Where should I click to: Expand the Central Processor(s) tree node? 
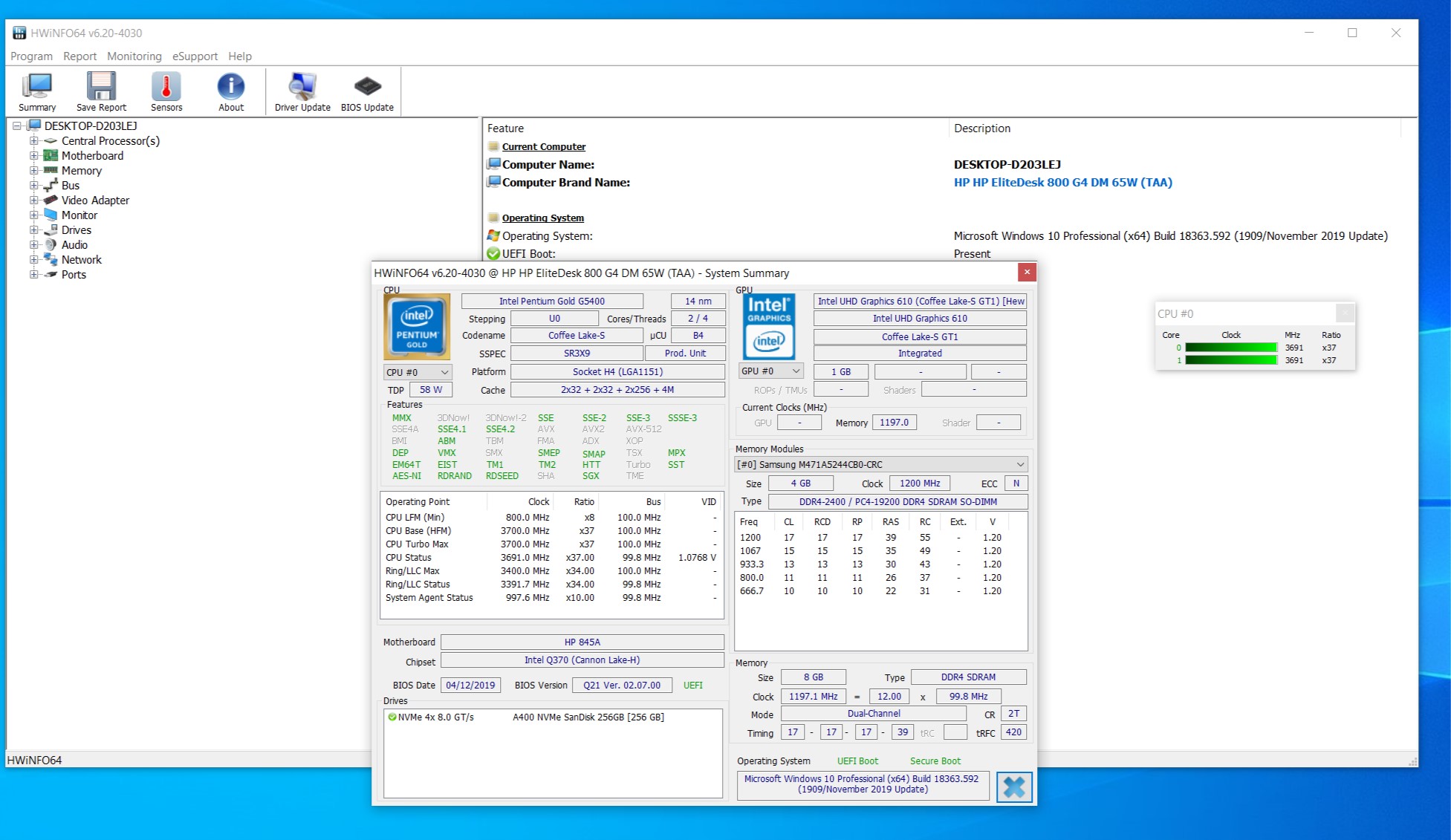(x=33, y=140)
